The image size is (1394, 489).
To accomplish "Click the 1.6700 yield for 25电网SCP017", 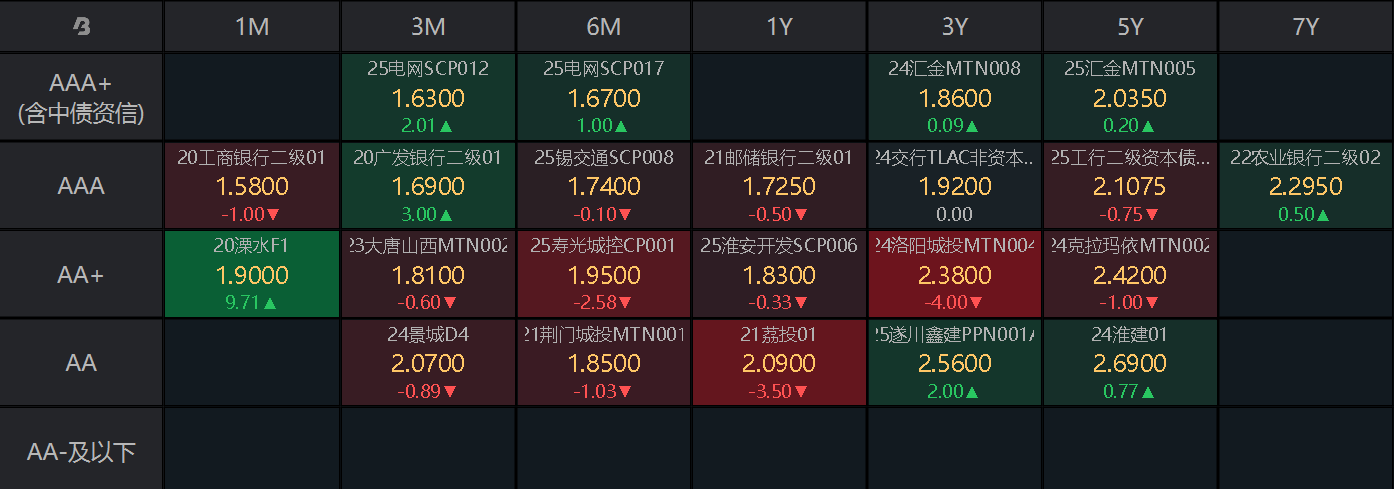I will point(604,98).
